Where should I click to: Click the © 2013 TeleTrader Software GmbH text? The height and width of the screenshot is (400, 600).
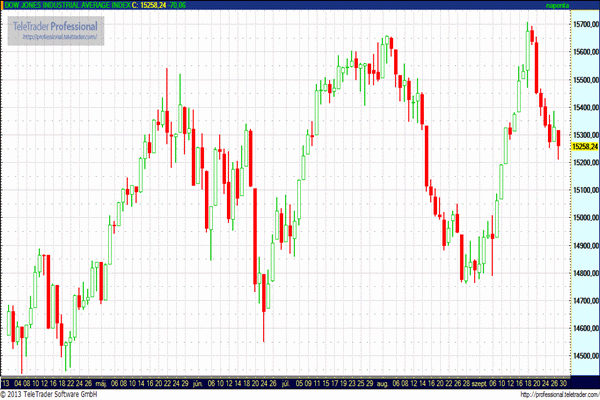point(50,394)
